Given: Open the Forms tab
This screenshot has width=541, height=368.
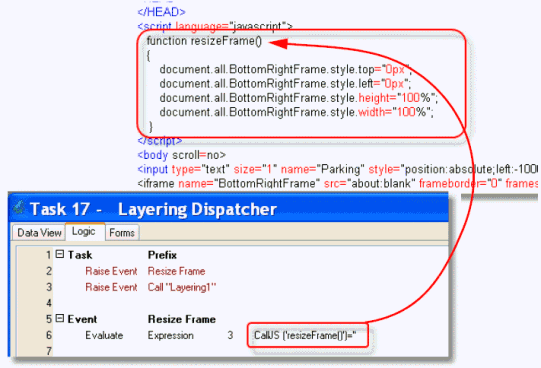Looking at the screenshot, I should [x=122, y=232].
